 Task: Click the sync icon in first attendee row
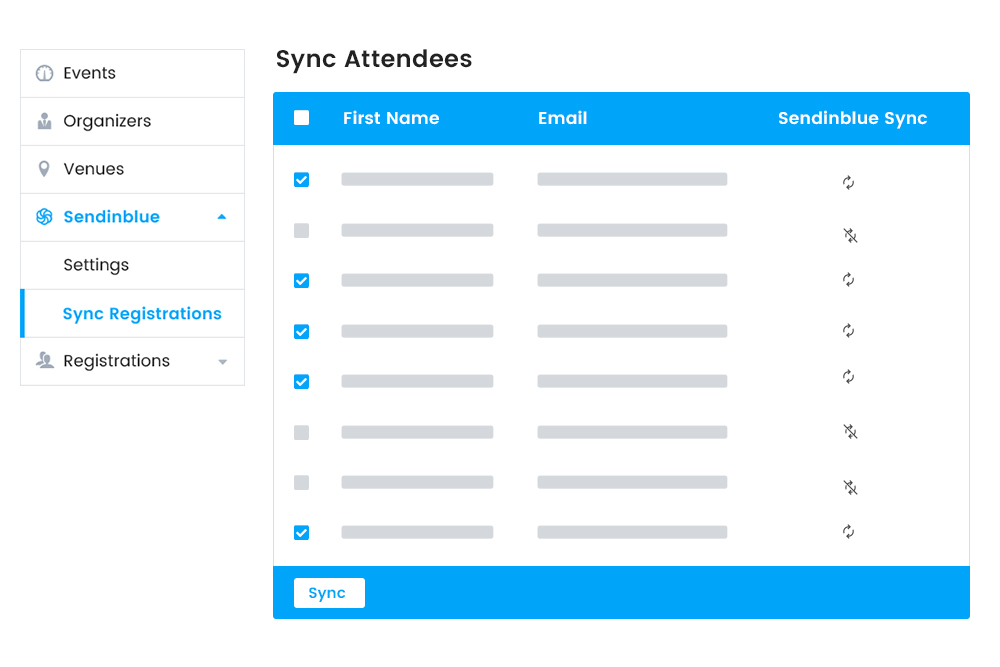849,182
